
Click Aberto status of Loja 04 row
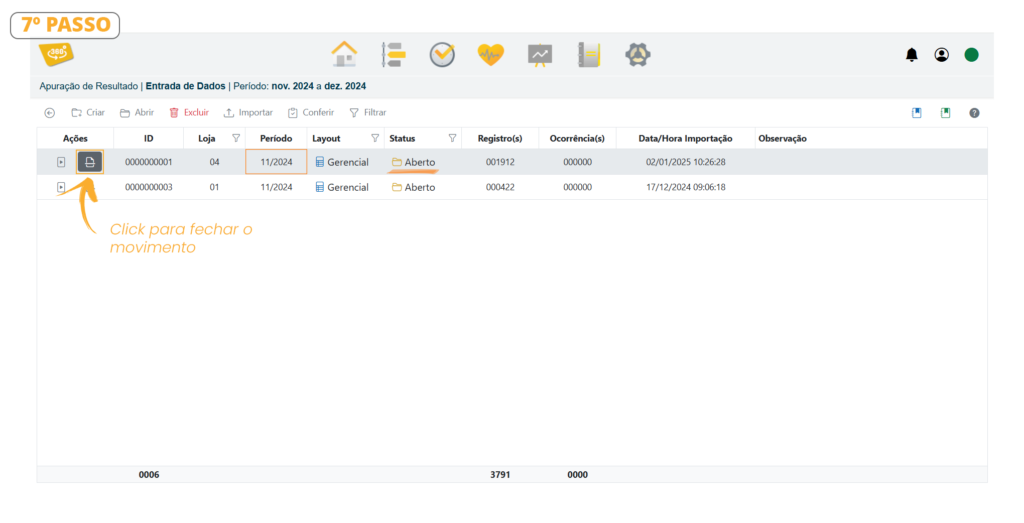[413, 162]
